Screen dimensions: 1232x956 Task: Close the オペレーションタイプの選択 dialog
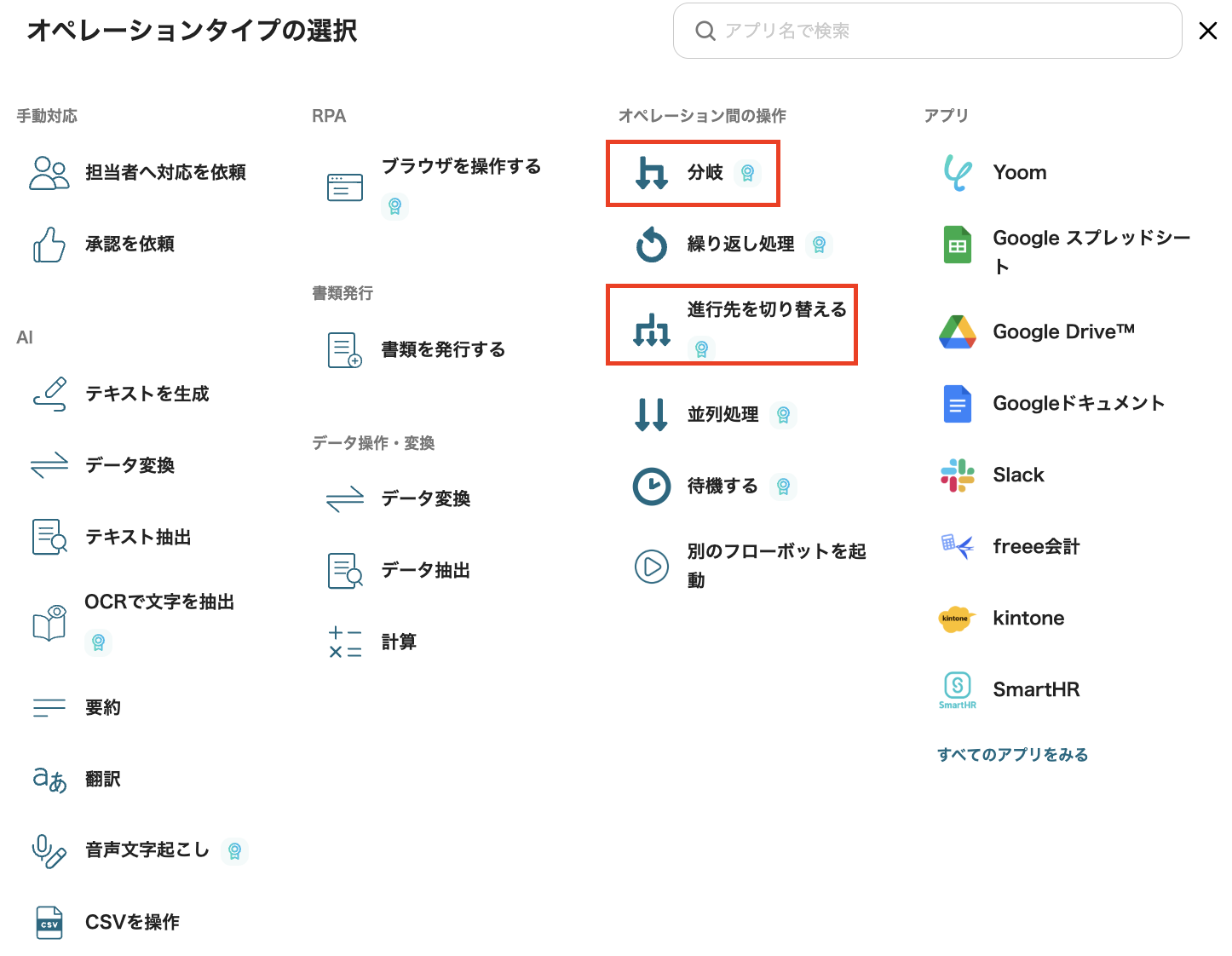click(1208, 32)
